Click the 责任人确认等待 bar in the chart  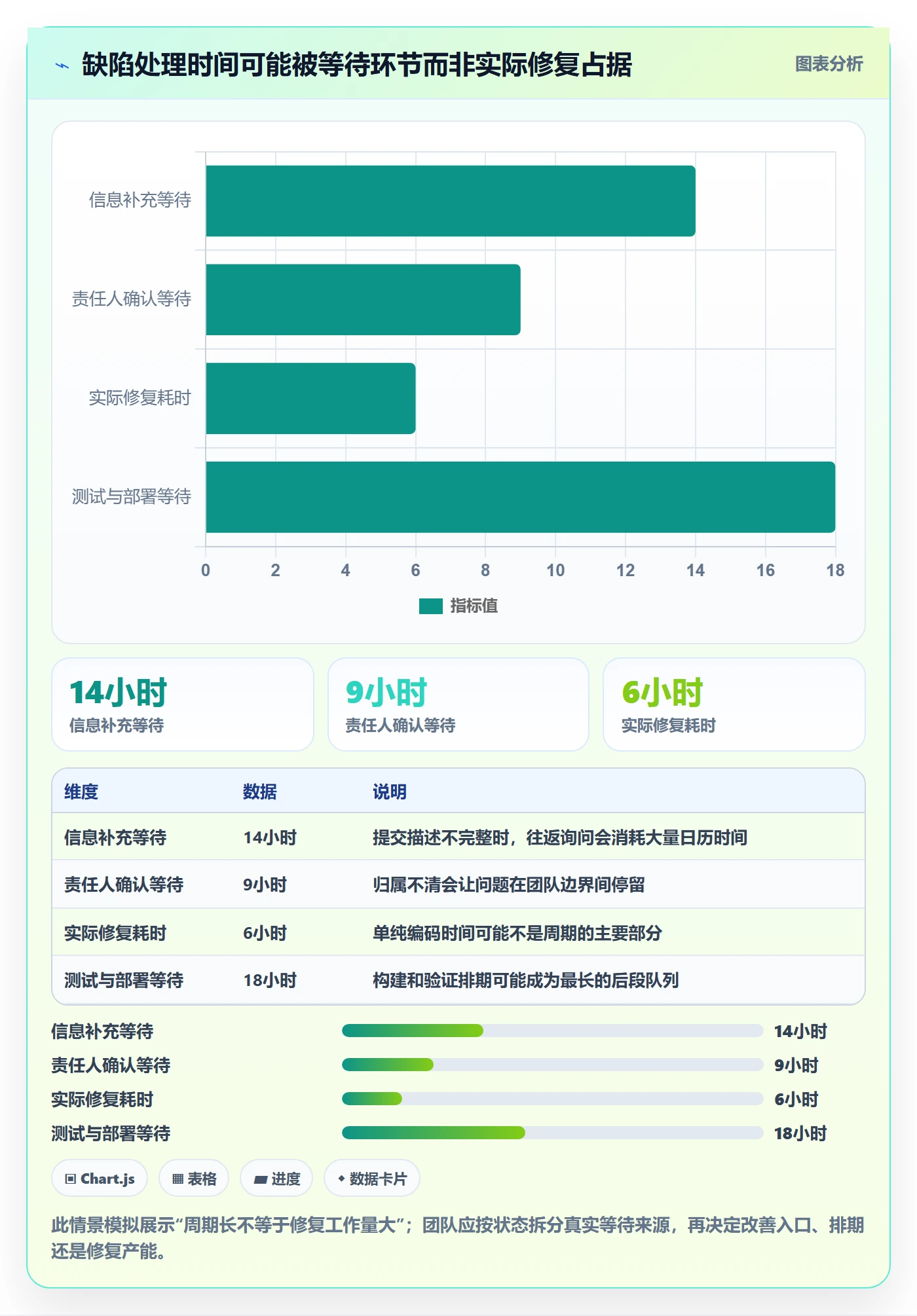click(364, 300)
